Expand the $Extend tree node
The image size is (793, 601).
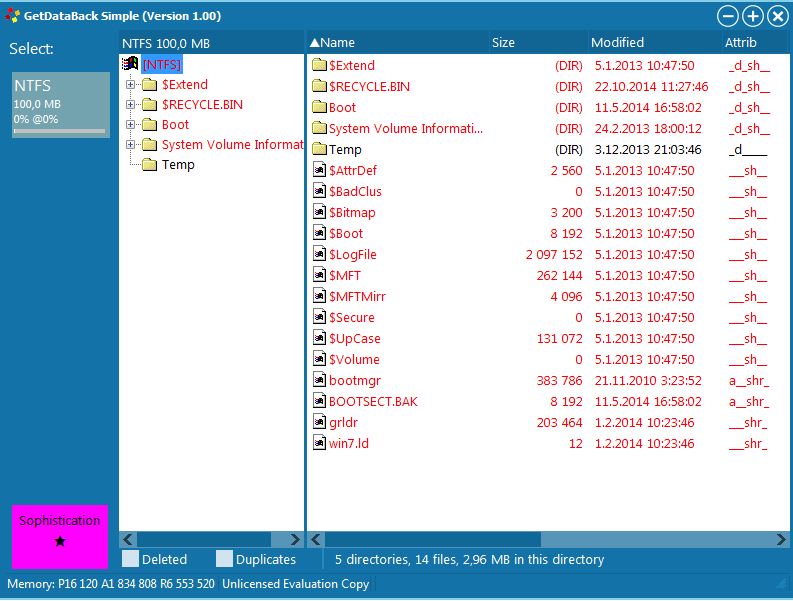click(x=130, y=84)
